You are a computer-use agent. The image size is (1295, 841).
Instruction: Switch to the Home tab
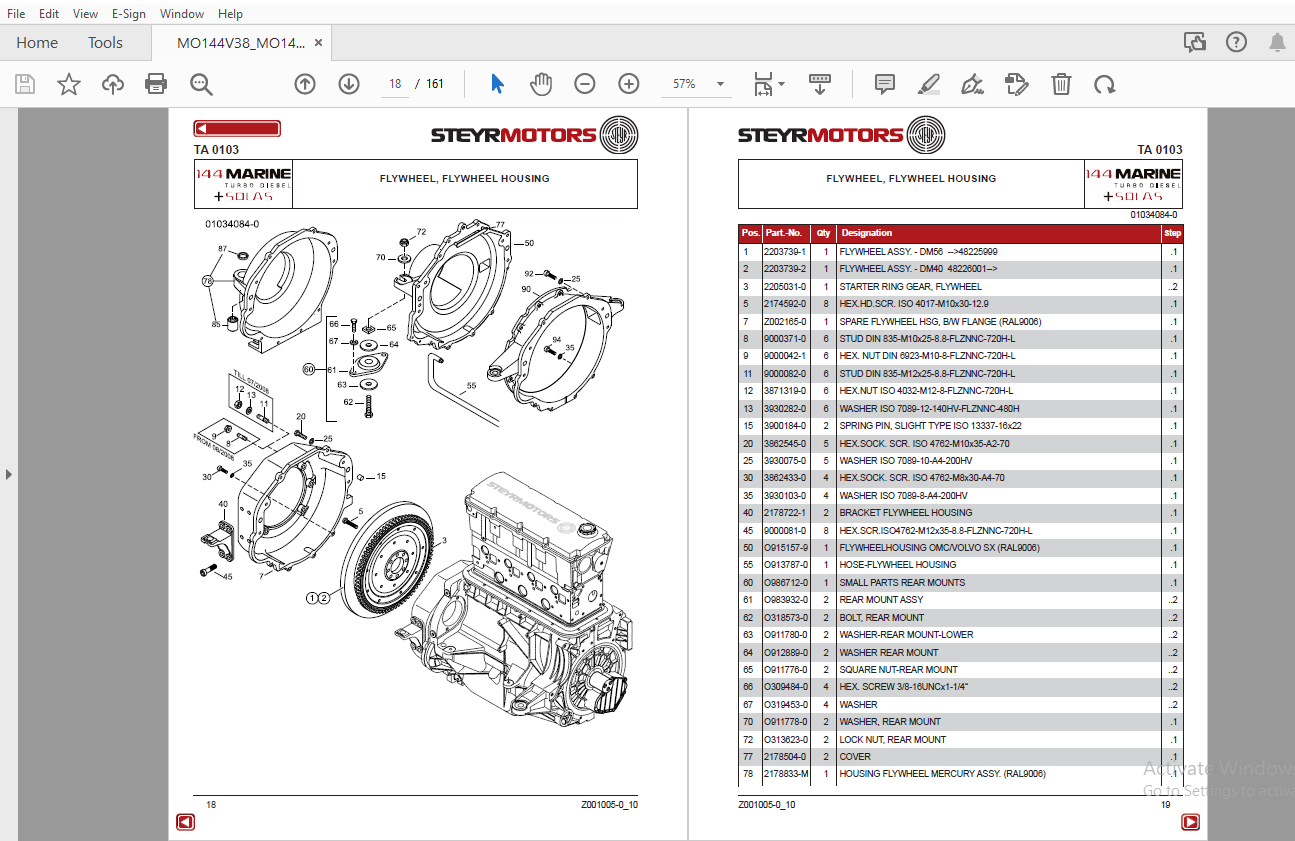37,42
